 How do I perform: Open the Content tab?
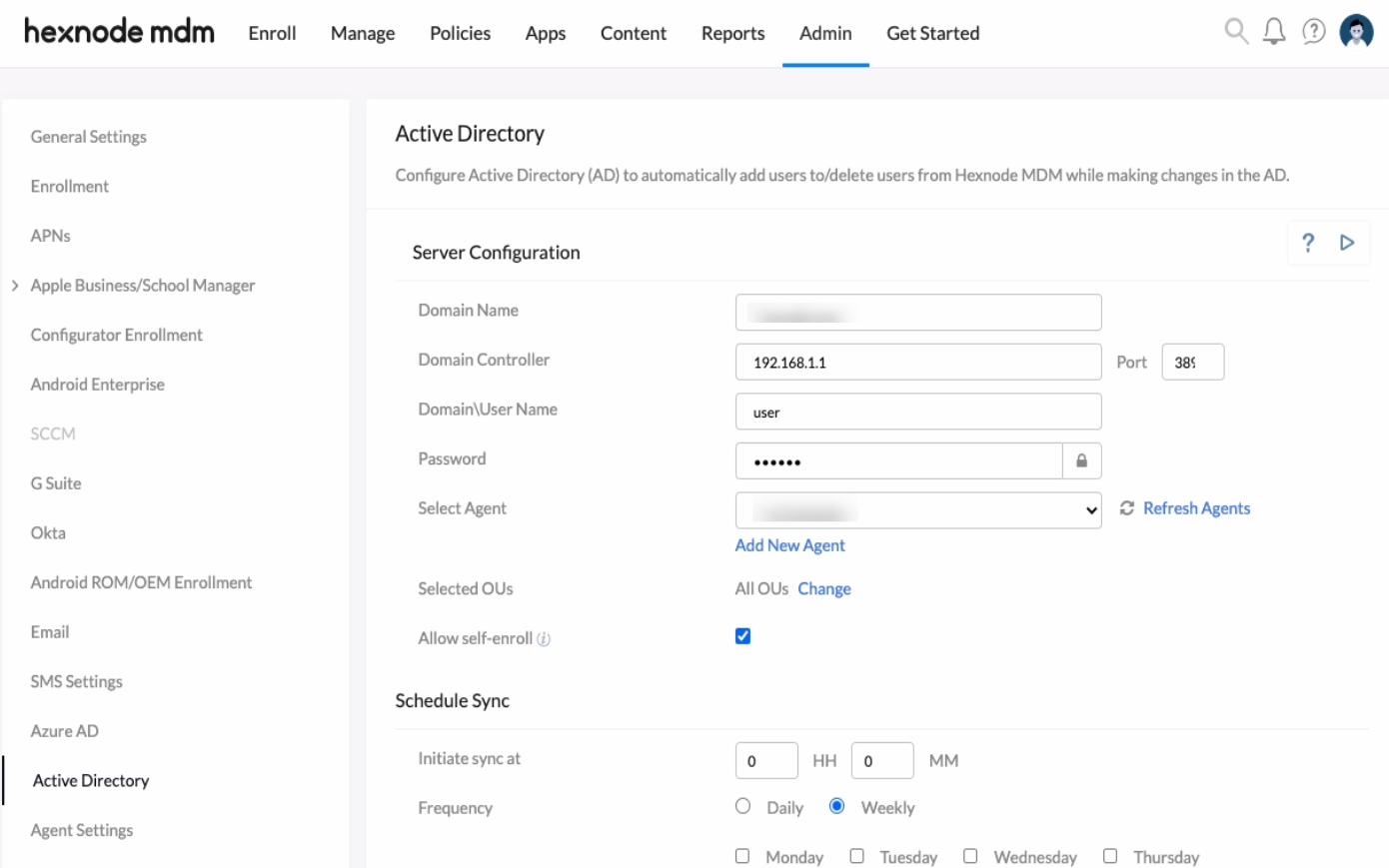634,33
